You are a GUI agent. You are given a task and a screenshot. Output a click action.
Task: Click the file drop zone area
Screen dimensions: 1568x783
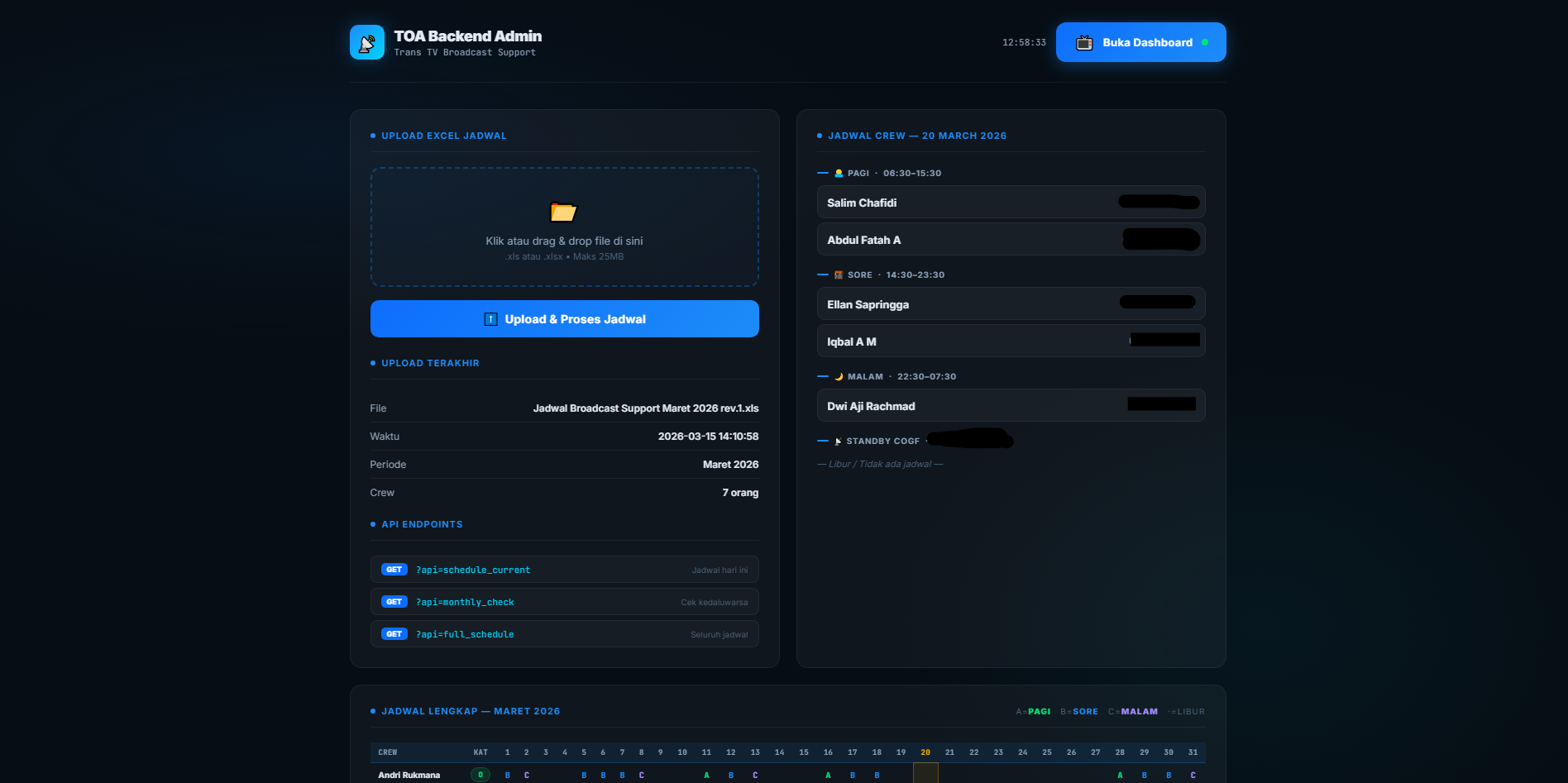(x=564, y=227)
